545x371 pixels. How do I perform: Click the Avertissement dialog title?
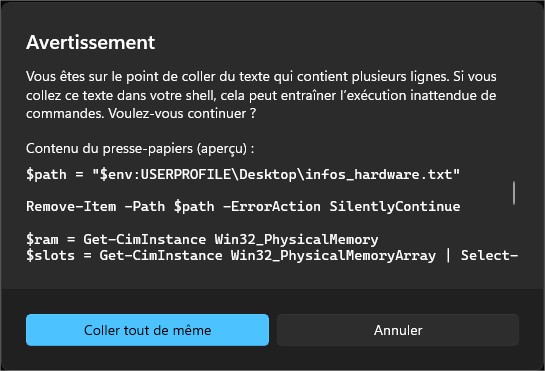(91, 42)
